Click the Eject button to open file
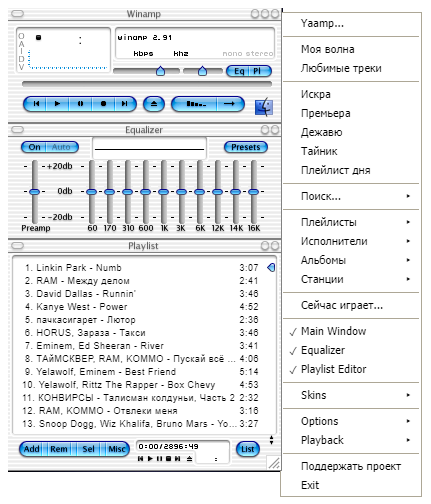Image resolution: width=431 pixels, height=504 pixels. point(154,104)
